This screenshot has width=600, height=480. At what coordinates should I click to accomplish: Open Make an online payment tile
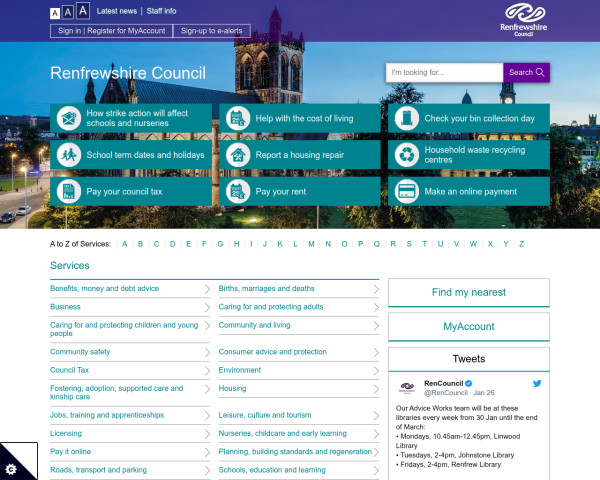[469, 191]
